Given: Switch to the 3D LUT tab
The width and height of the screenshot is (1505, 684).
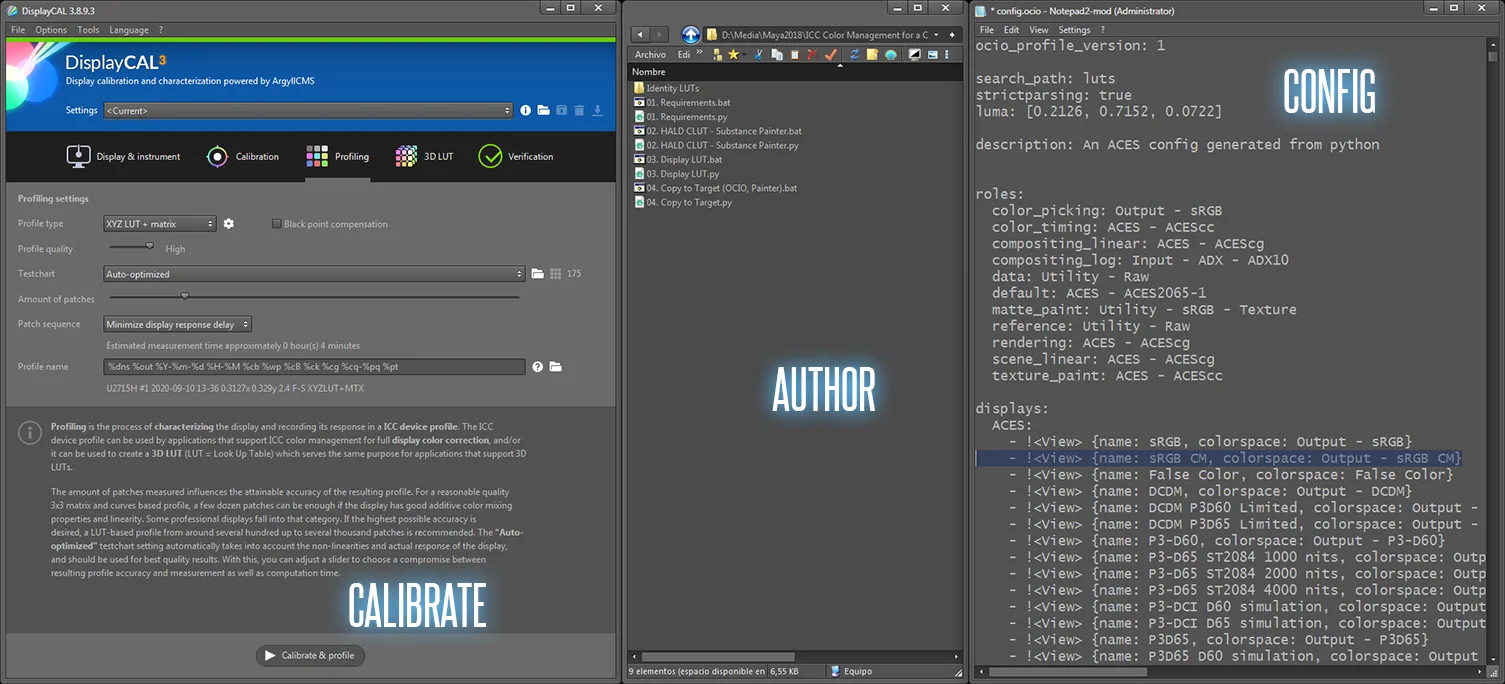Looking at the screenshot, I should click(424, 156).
